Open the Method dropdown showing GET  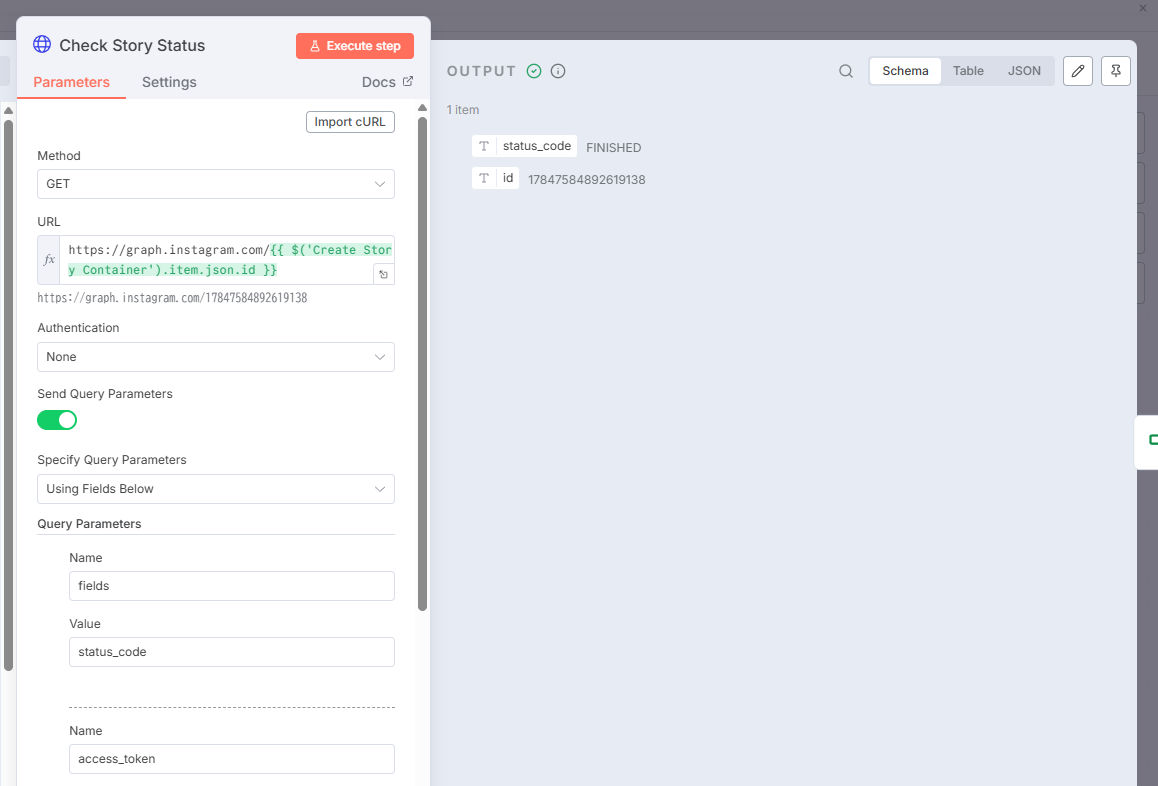click(215, 184)
